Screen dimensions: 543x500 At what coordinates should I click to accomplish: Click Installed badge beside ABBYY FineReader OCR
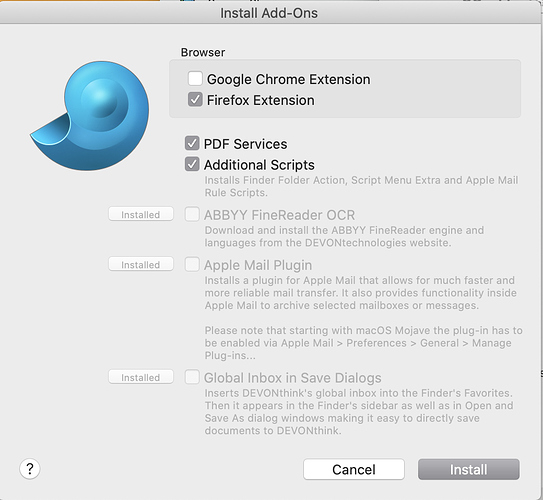[x=141, y=214]
